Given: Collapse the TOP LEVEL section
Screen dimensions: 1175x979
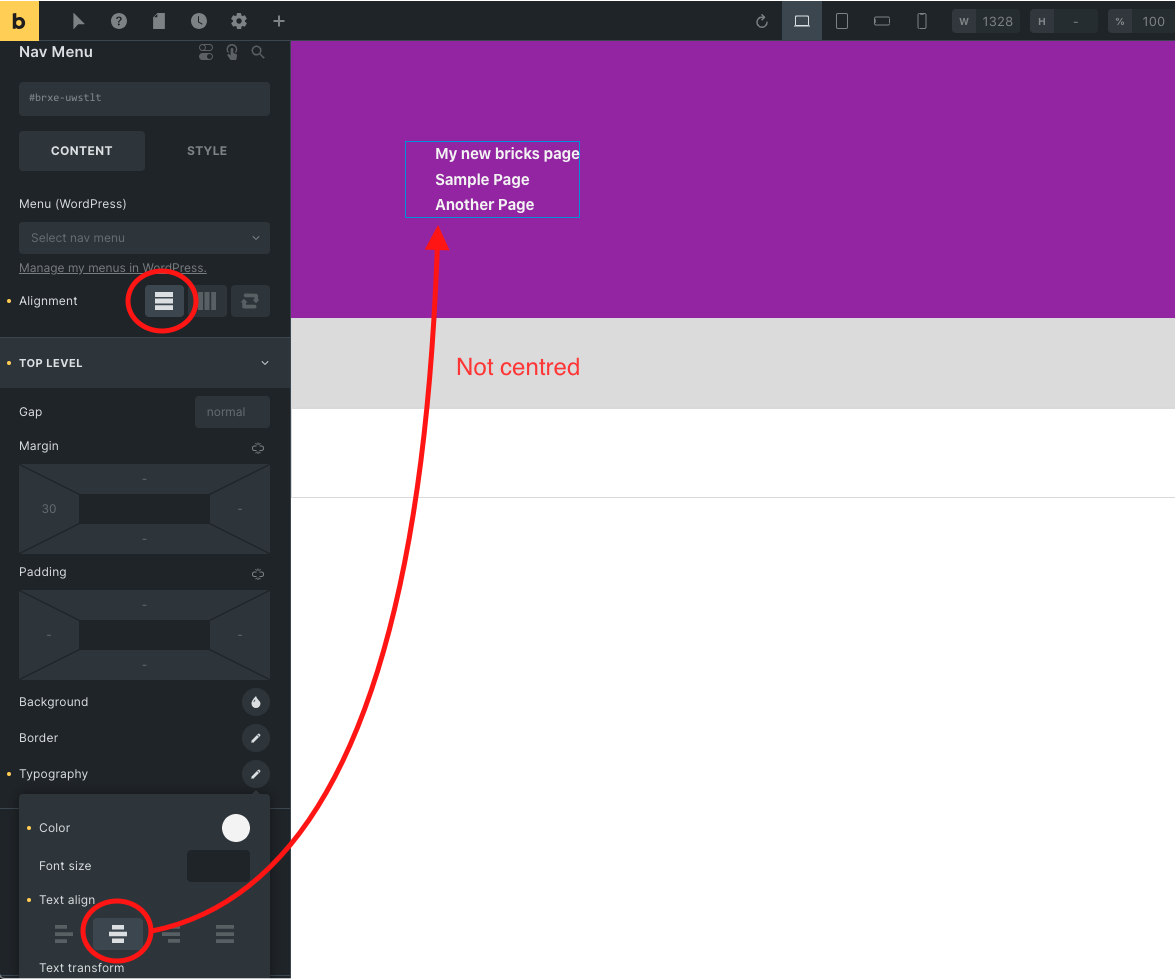Looking at the screenshot, I should pyautogui.click(x=264, y=363).
